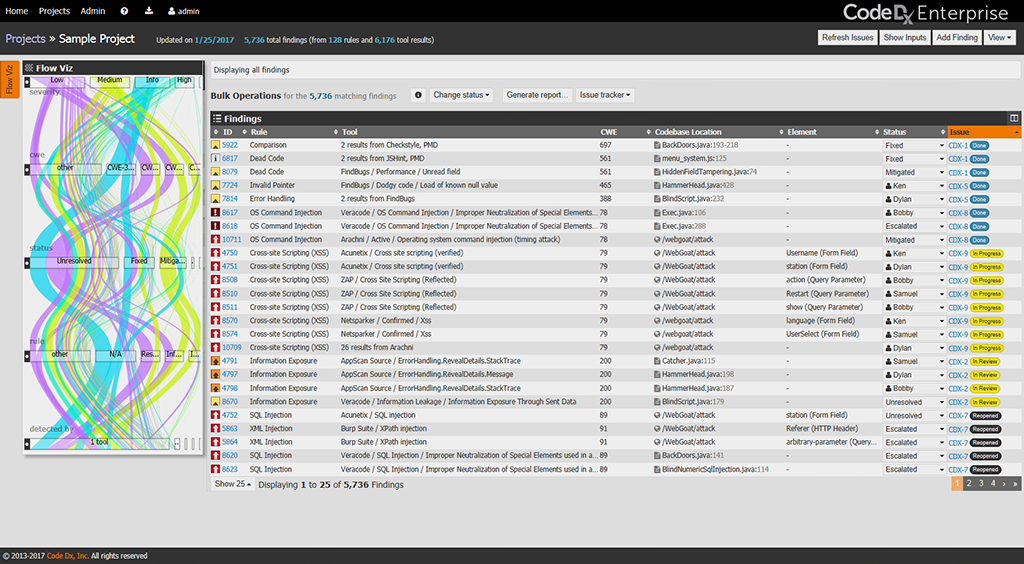1024x564 pixels.
Task: Open Projects in top navigation
Action: [54, 11]
